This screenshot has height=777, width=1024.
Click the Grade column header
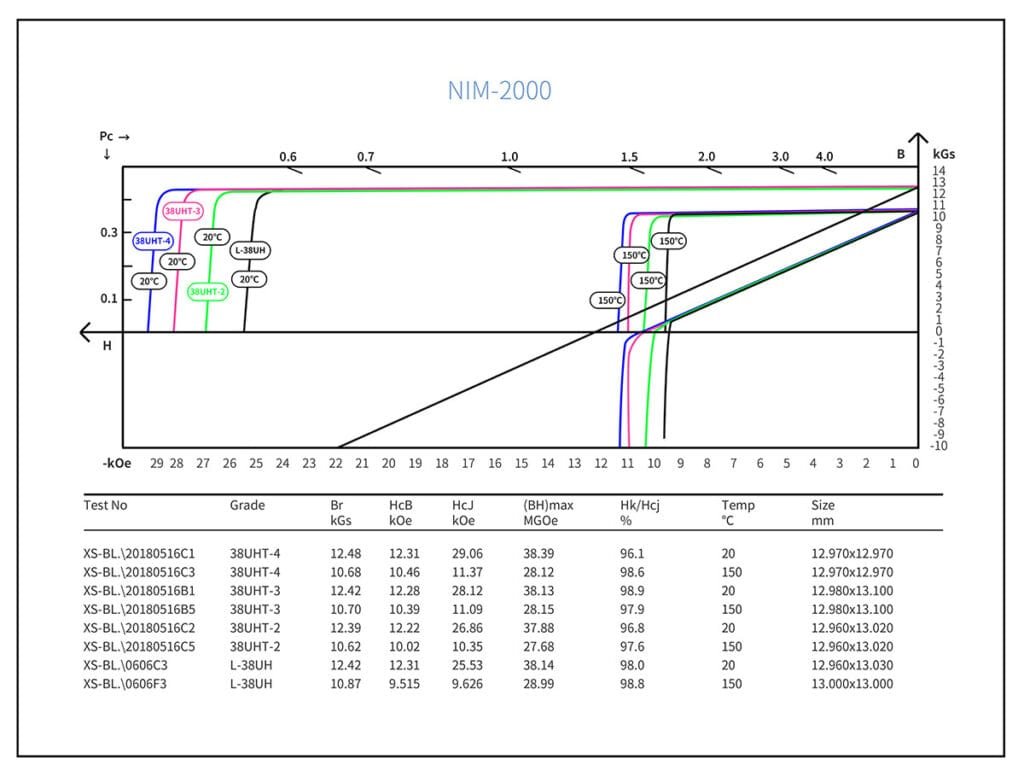247,505
